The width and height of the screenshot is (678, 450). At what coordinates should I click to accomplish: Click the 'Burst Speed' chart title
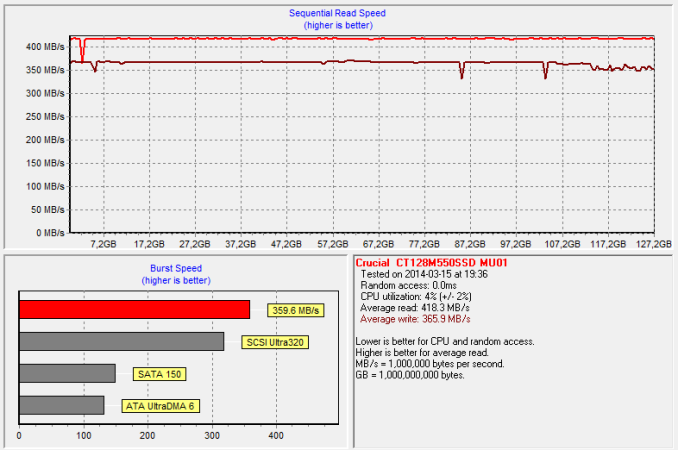(176, 268)
